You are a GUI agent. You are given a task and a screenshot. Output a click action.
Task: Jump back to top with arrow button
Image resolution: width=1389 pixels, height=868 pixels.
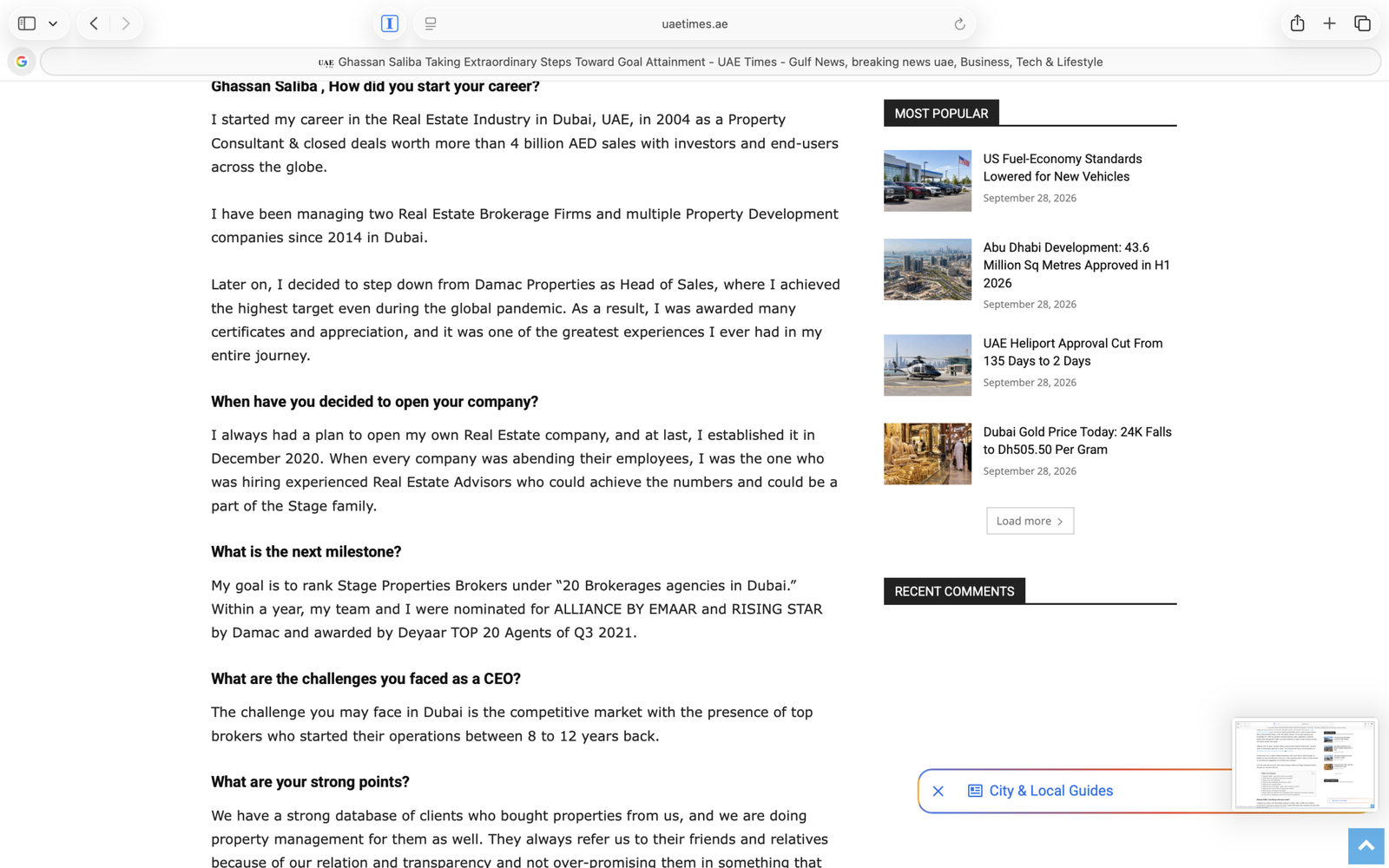1366,846
